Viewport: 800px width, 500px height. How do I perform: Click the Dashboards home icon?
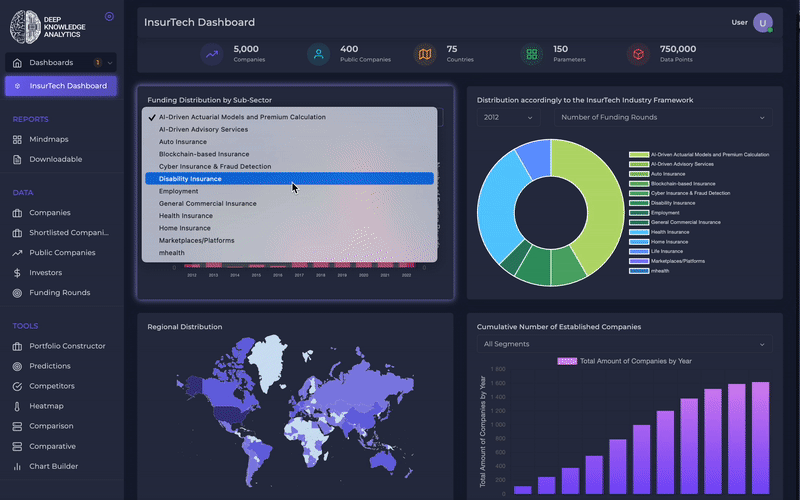pyautogui.click(x=17, y=63)
